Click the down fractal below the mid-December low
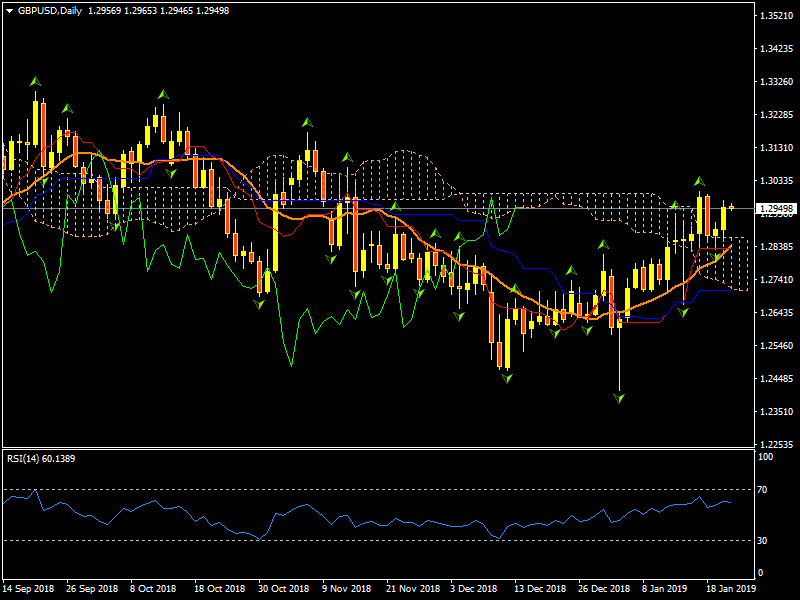Viewport: 800px width, 600px height. 507,379
